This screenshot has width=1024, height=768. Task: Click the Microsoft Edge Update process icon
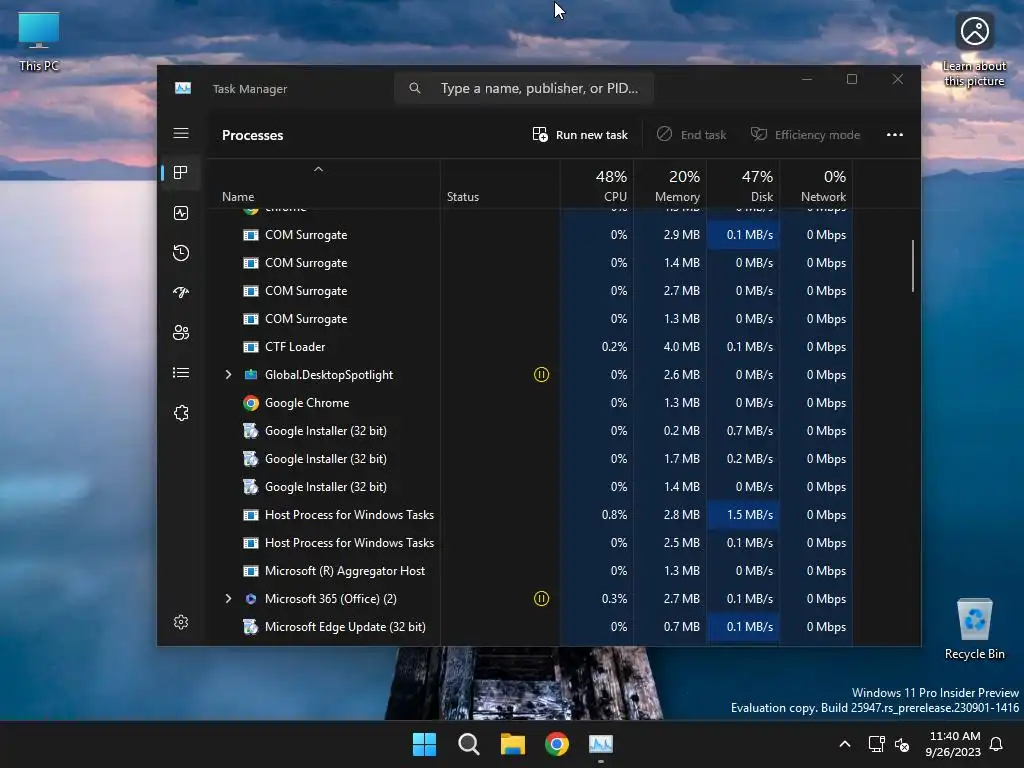251,627
